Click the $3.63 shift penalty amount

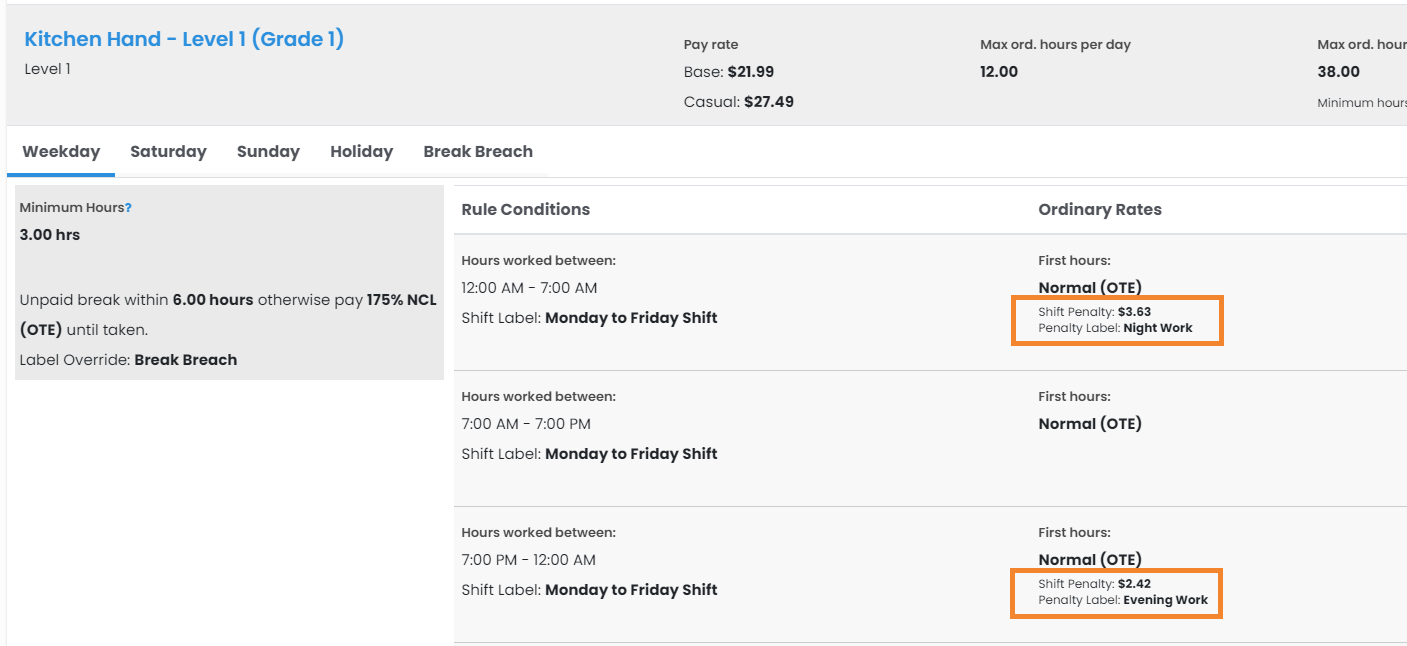pyautogui.click(x=1134, y=312)
